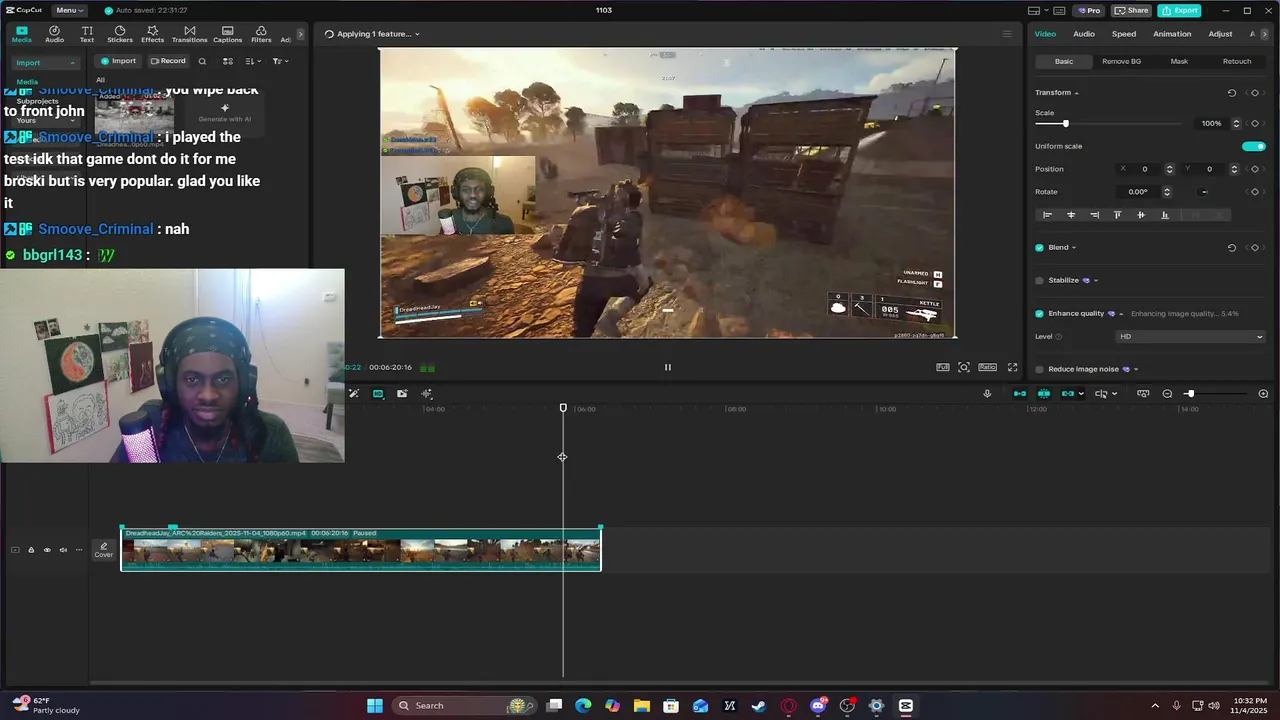Screen dimensions: 1280x720
Task: Click the Export button
Action: tap(1180, 10)
